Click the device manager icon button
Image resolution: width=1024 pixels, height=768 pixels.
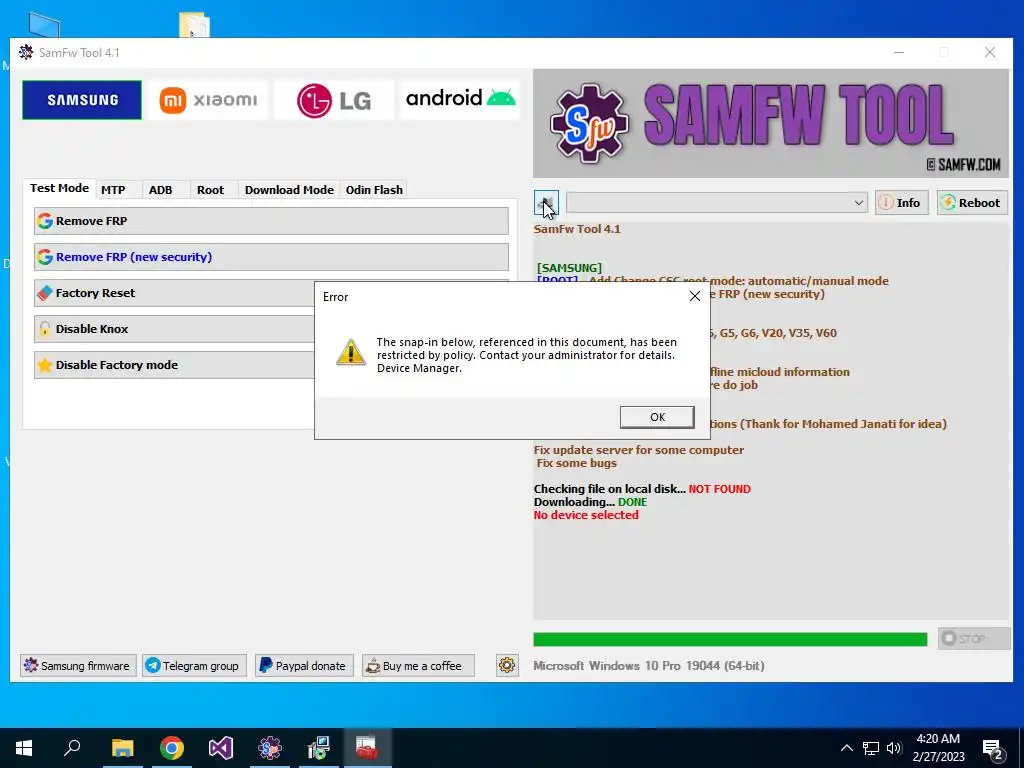coord(546,202)
